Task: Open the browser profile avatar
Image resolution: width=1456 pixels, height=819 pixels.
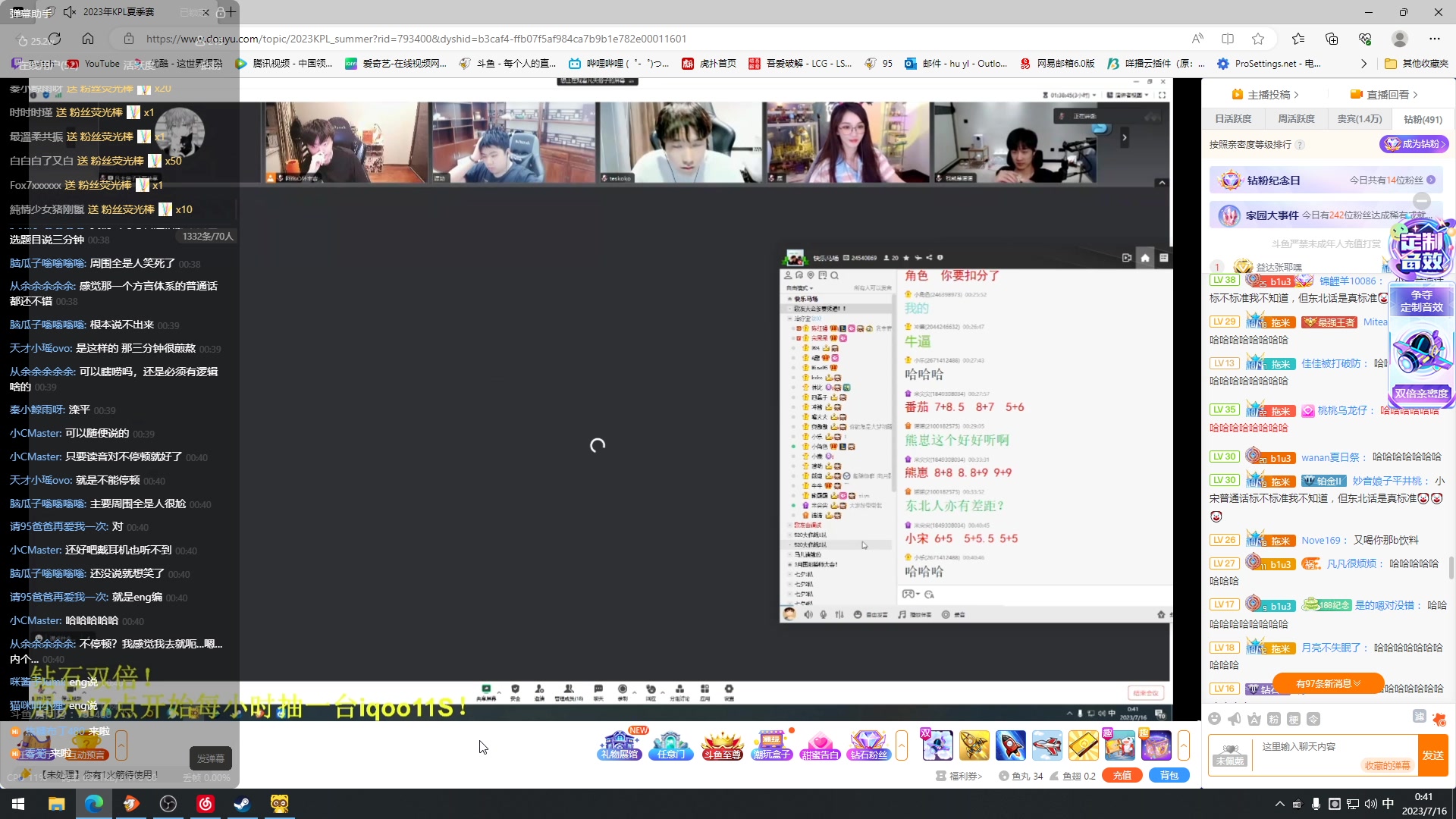Action: pyautogui.click(x=1400, y=39)
